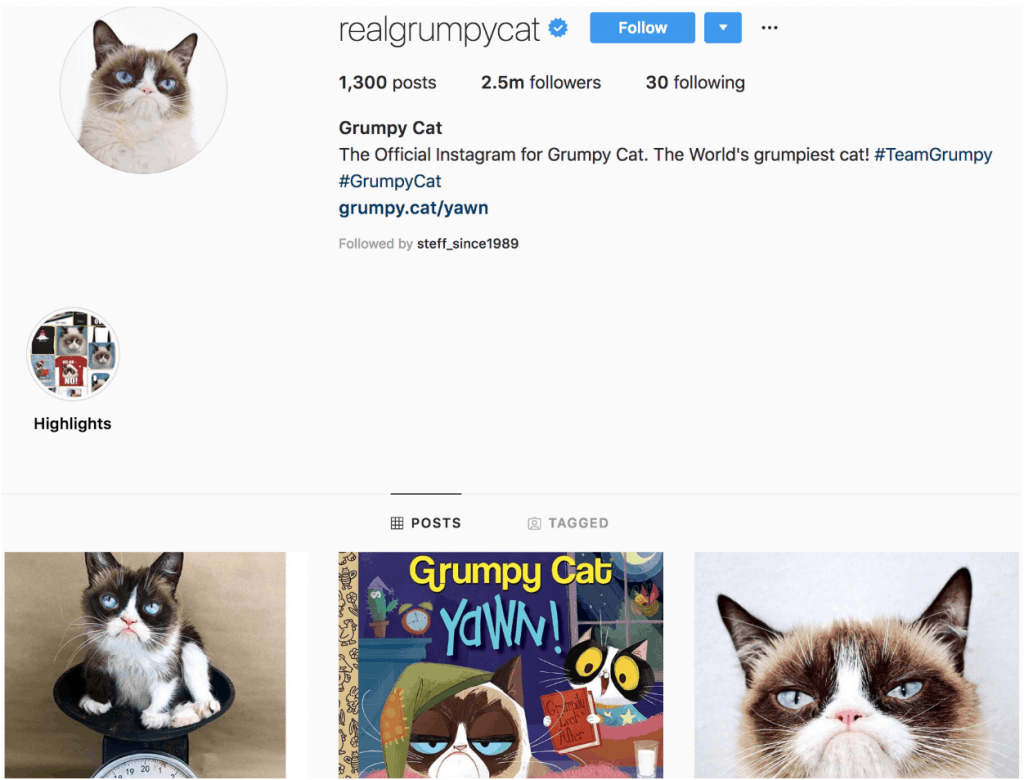The image size is (1024, 780).
Task: Click the blue verified badge icon
Action: coord(558,28)
